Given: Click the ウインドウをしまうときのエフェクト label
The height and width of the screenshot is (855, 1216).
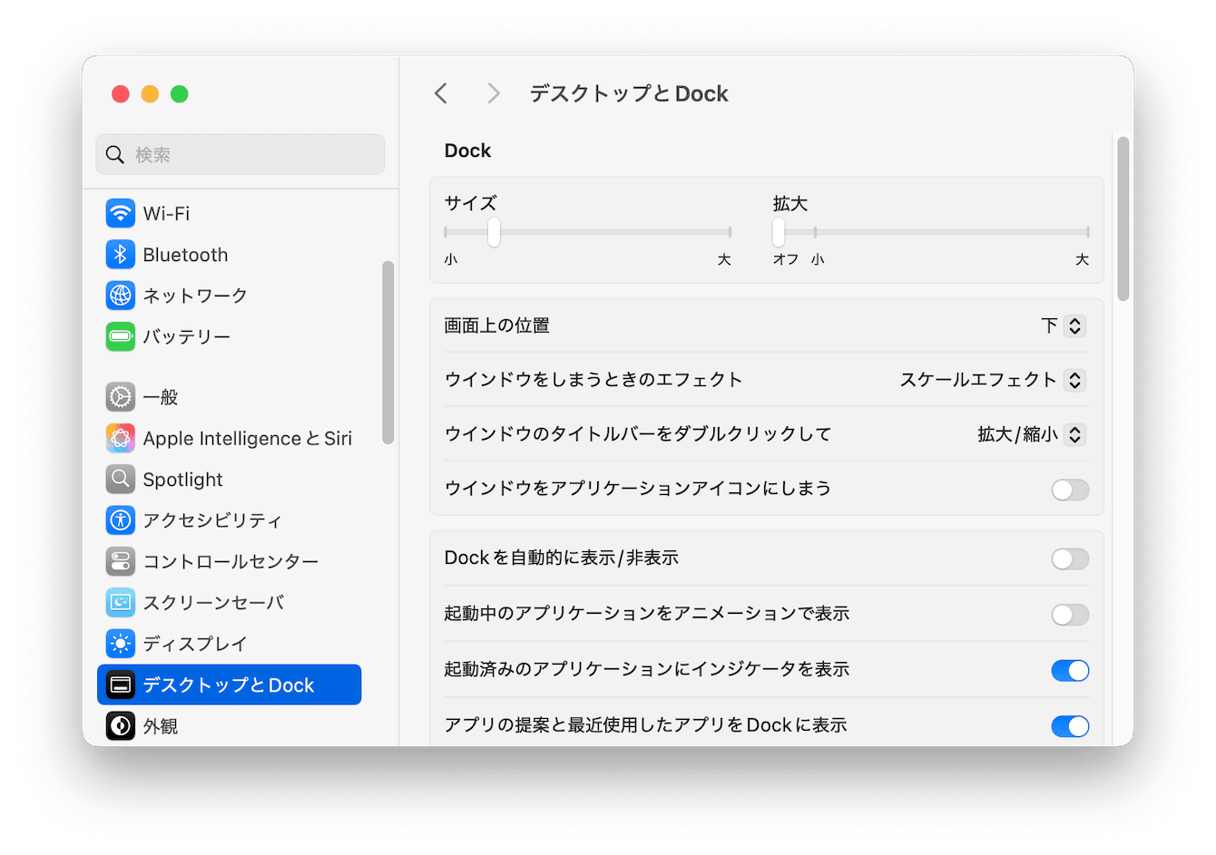Looking at the screenshot, I should (594, 380).
